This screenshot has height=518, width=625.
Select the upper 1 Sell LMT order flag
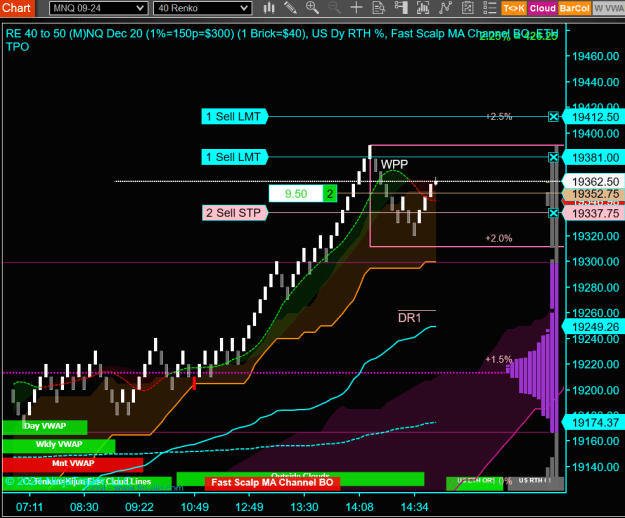[234, 117]
